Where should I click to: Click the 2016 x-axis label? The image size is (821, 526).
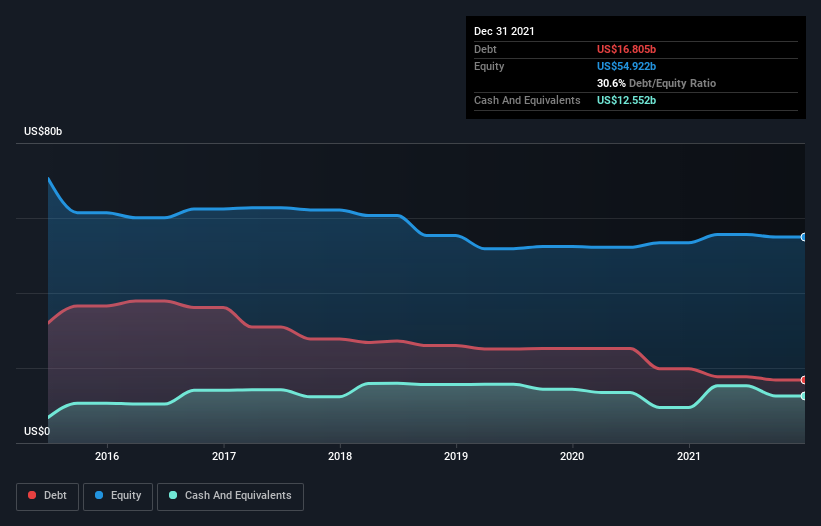(107, 456)
